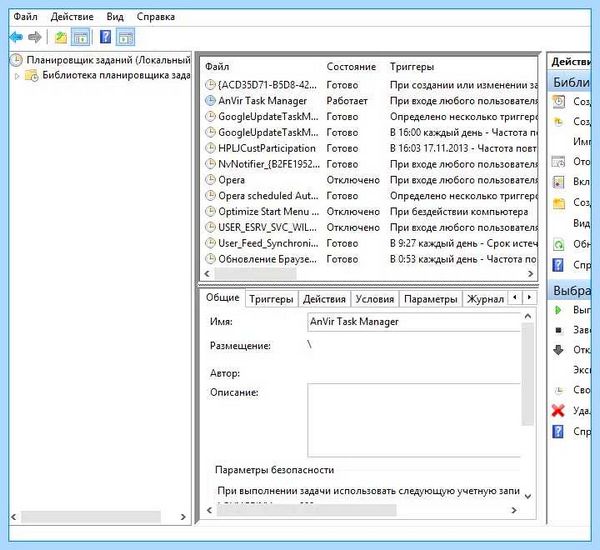The width and height of the screenshot is (600, 550).
Task: Click the gray Forward arrow in toolbar
Action: [x=35, y=37]
